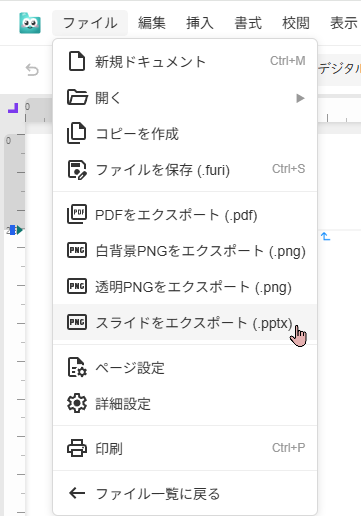Choose 新規ドキュメント from the menu
Image resolution: width=361 pixels, height=516 pixels.
(x=185, y=61)
